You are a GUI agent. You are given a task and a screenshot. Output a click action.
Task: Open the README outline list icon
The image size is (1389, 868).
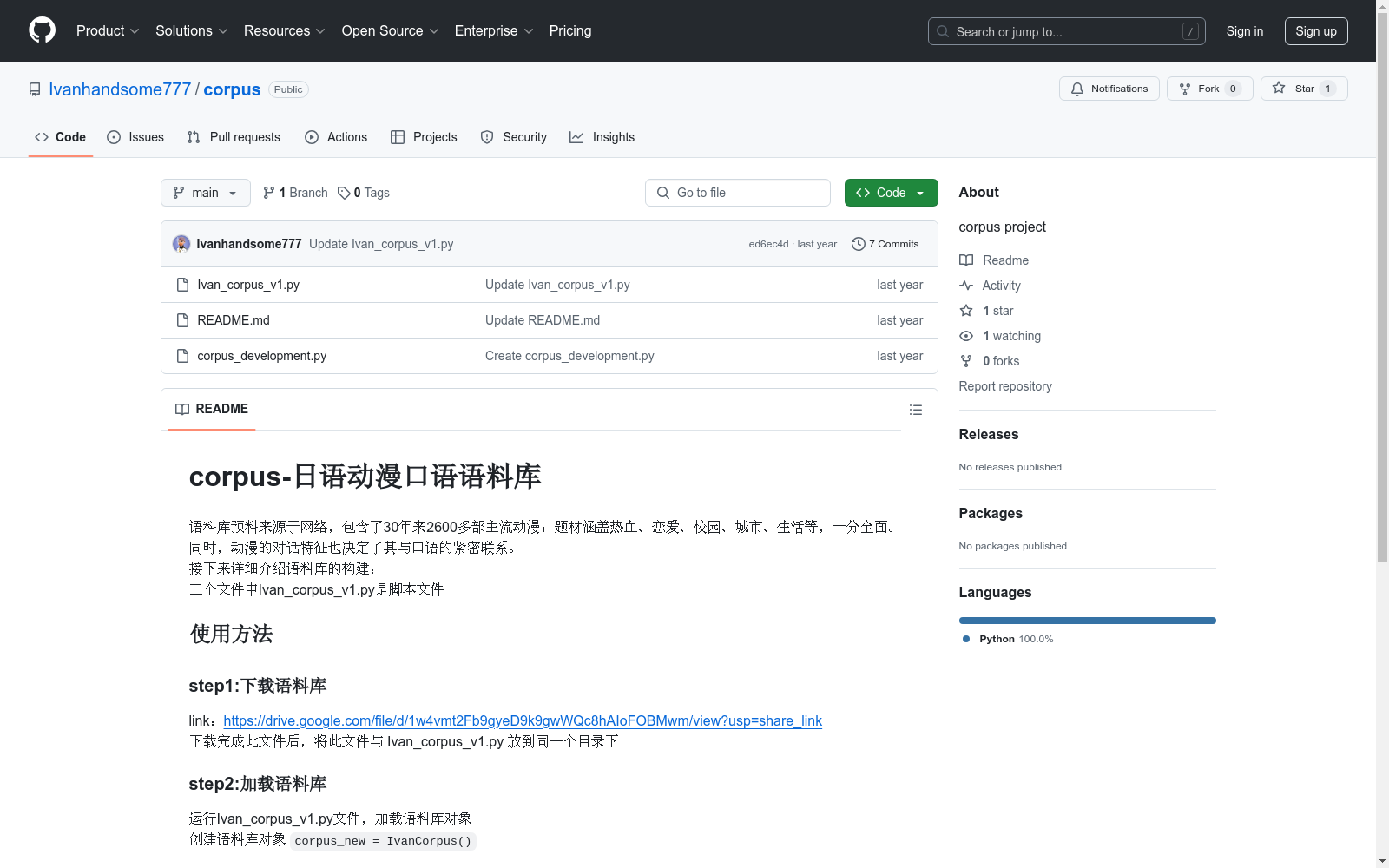click(x=916, y=410)
